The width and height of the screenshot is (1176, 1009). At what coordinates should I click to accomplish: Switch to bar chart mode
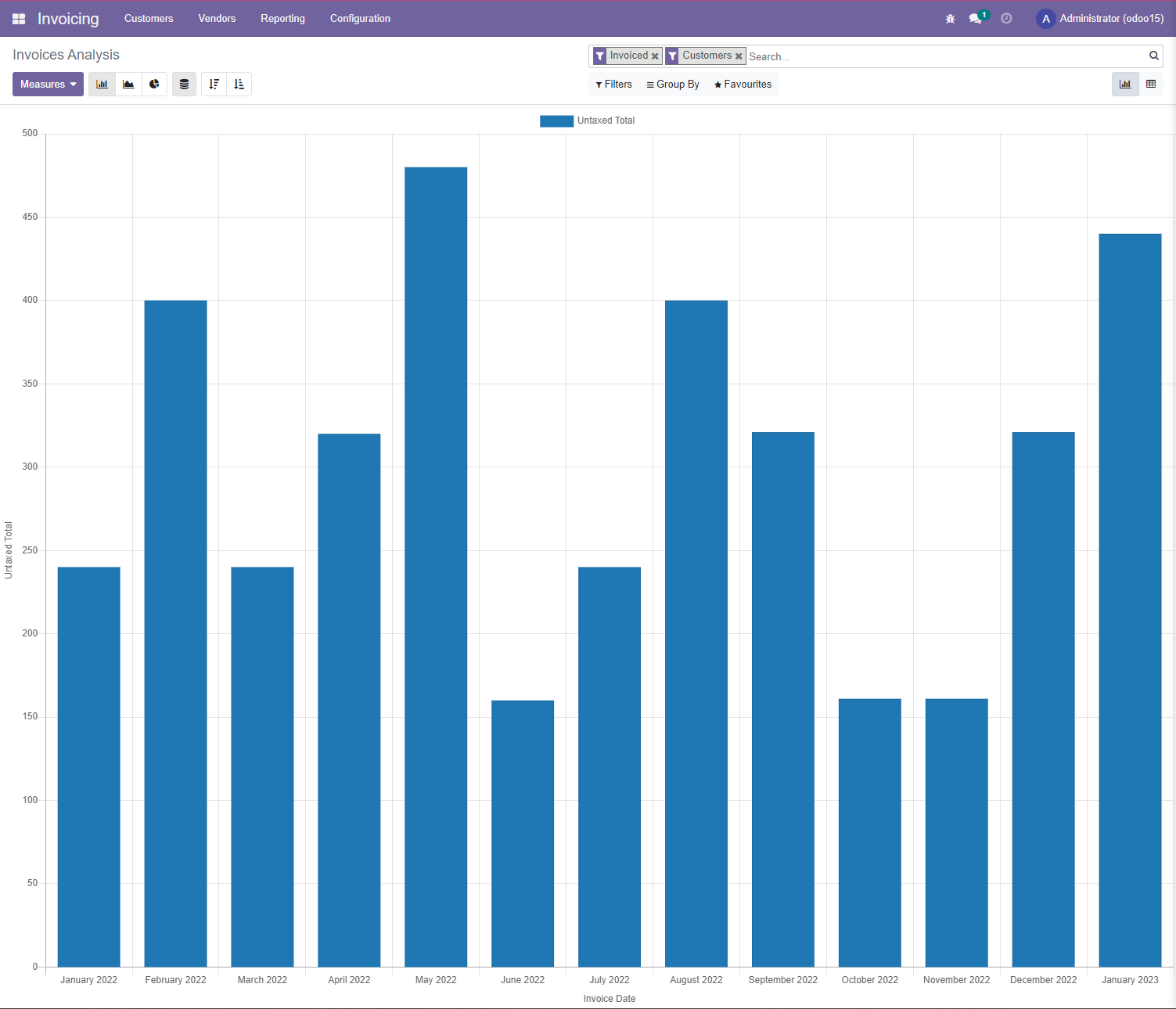(102, 84)
